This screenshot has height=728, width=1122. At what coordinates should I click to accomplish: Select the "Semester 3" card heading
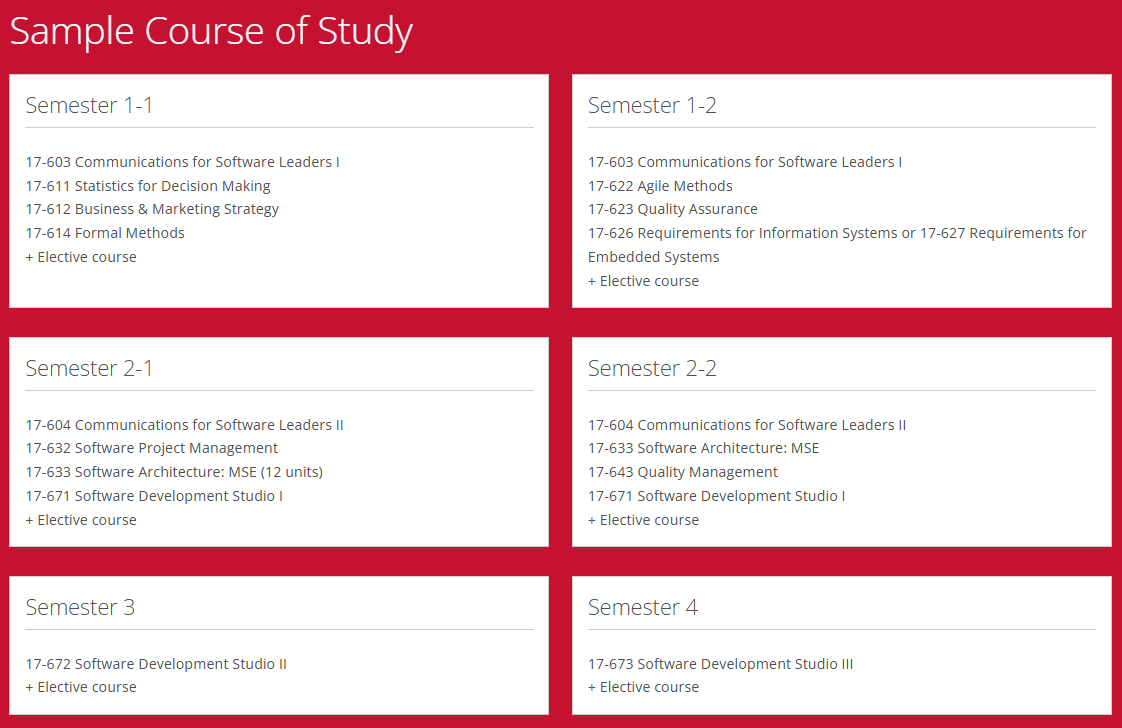tap(80, 607)
